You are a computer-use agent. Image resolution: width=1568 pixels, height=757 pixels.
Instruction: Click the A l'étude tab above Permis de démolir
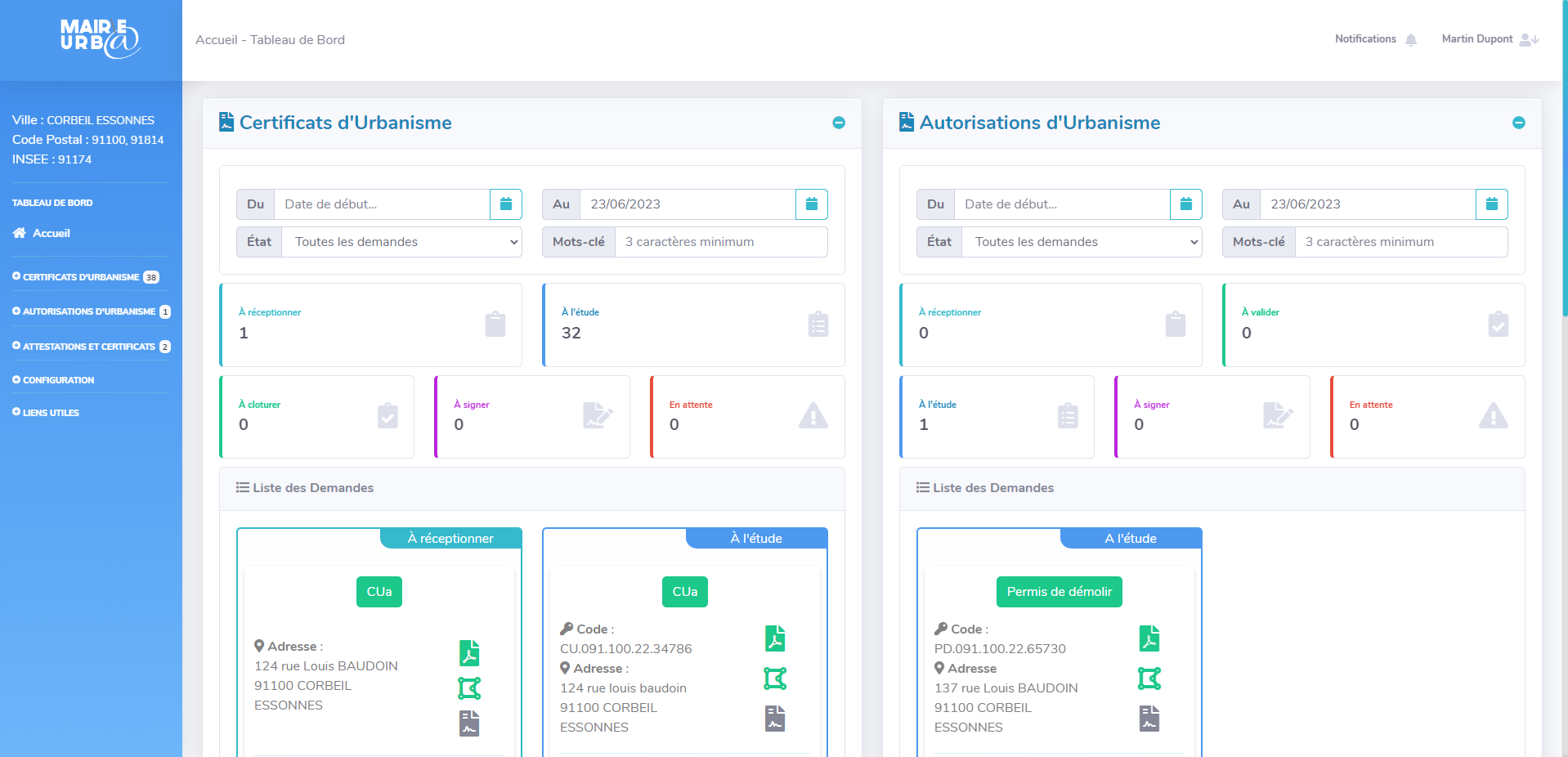1131,539
